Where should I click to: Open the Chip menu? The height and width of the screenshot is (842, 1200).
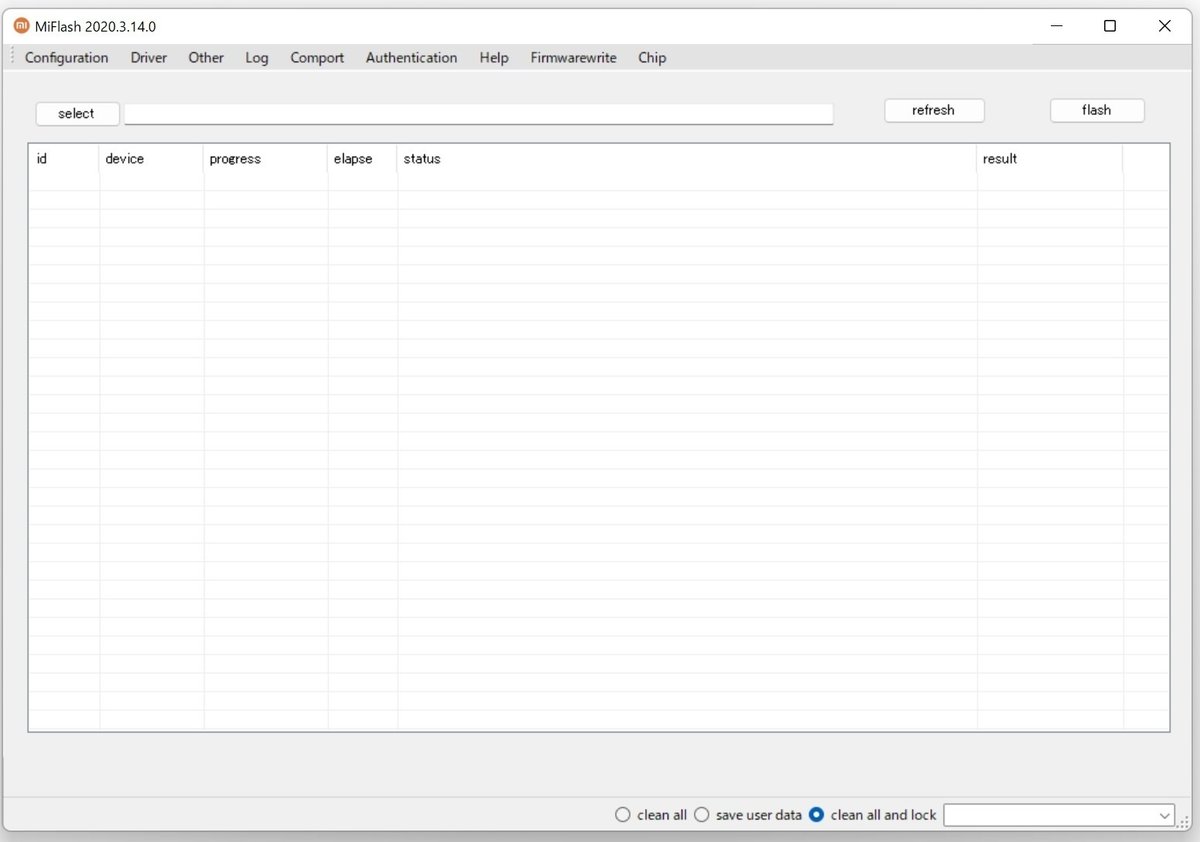[x=652, y=58]
